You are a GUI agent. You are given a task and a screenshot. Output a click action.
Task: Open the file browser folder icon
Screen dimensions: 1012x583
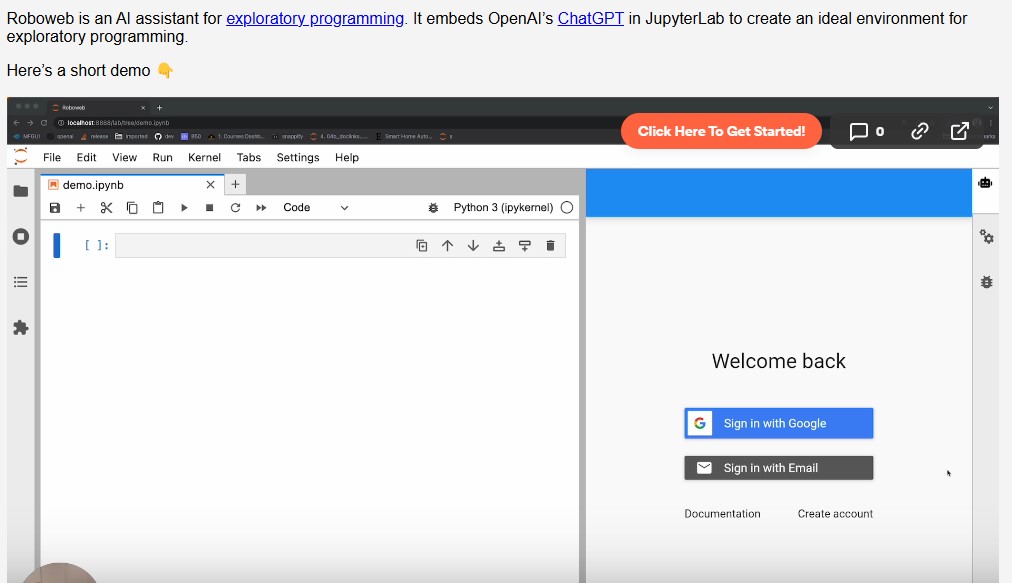(x=20, y=191)
